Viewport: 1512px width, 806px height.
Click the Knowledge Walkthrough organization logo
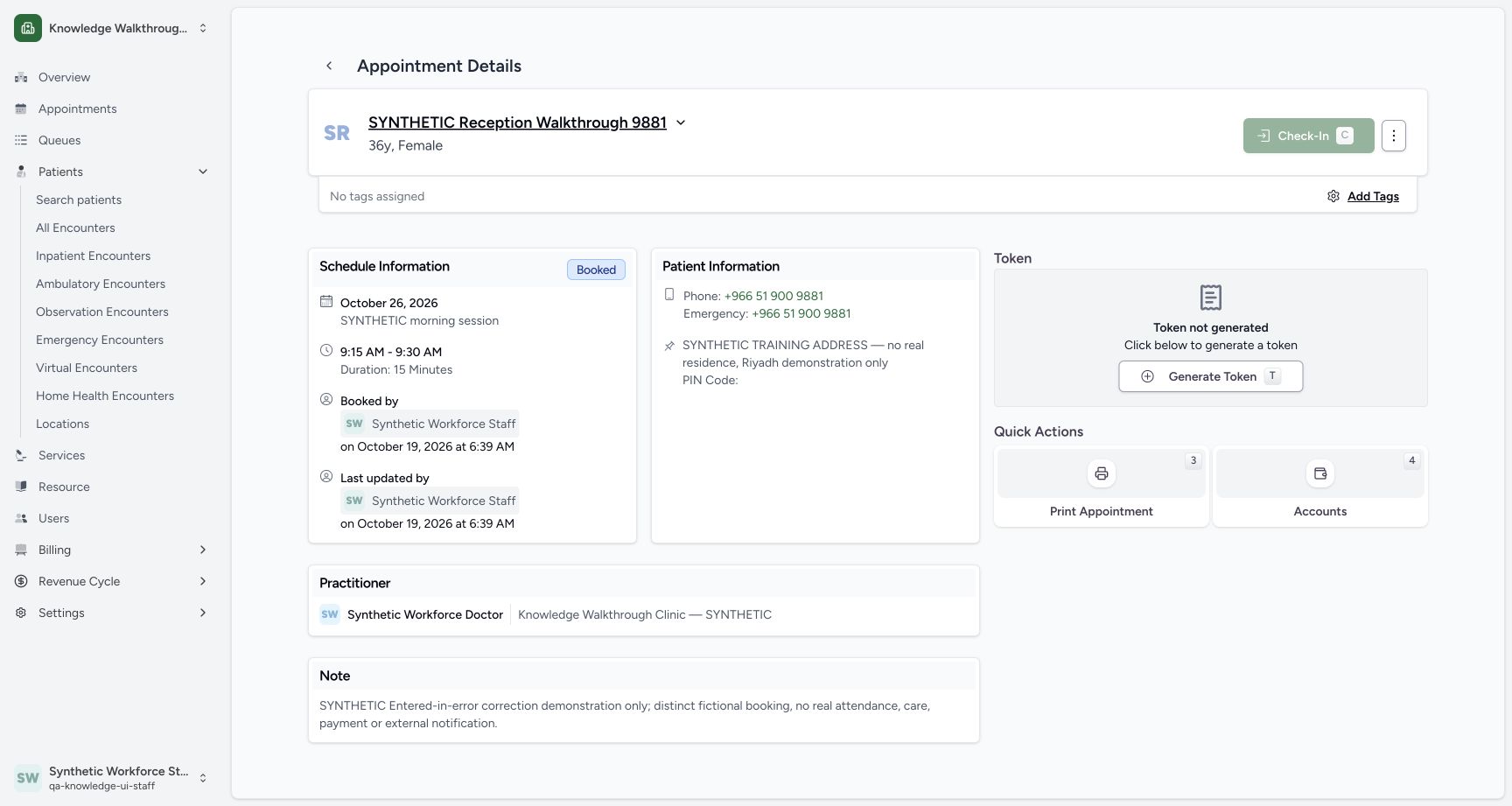[28, 28]
